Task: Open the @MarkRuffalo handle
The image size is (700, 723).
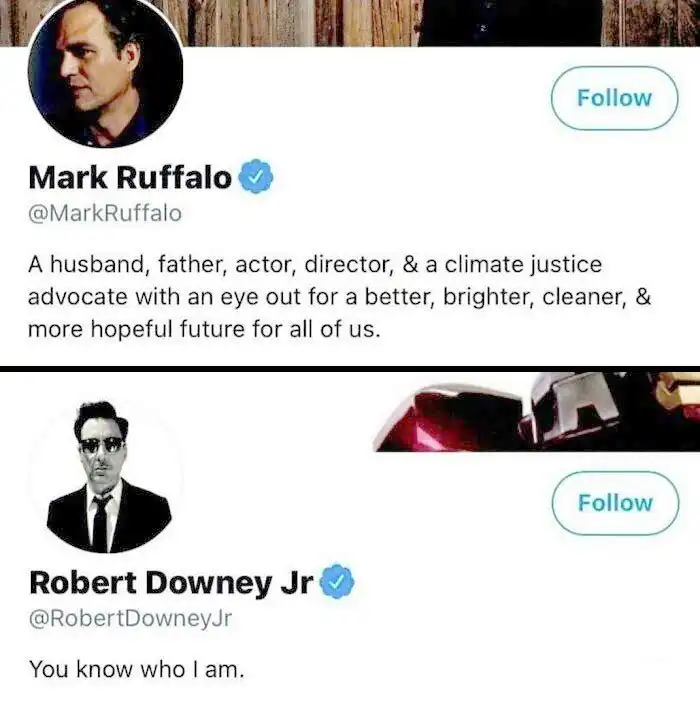Action: pos(105,213)
